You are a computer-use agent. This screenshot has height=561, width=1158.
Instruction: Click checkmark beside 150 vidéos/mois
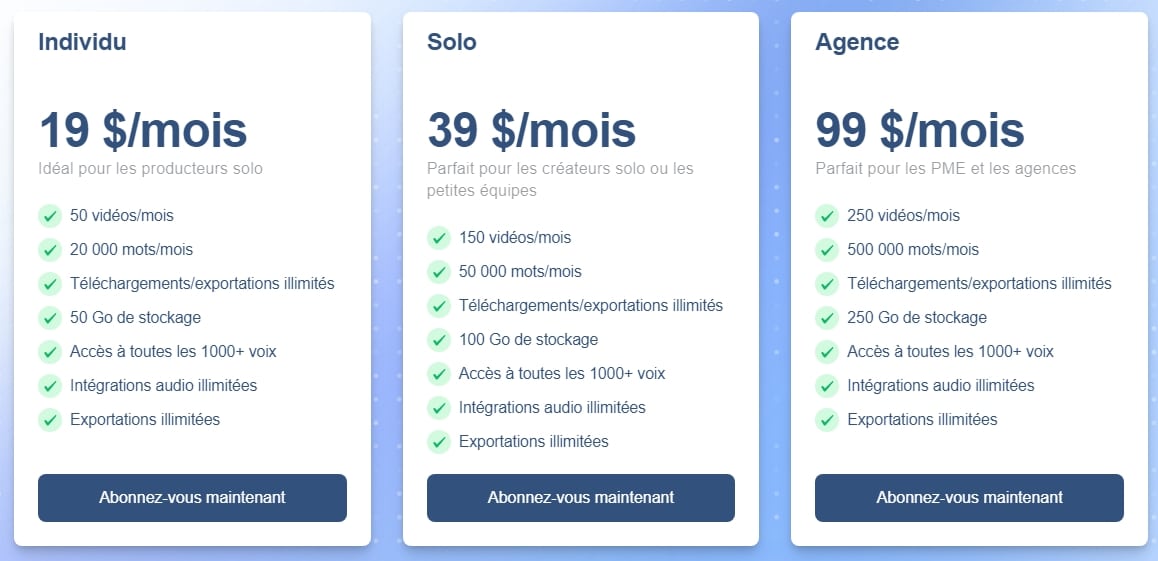[439, 238]
